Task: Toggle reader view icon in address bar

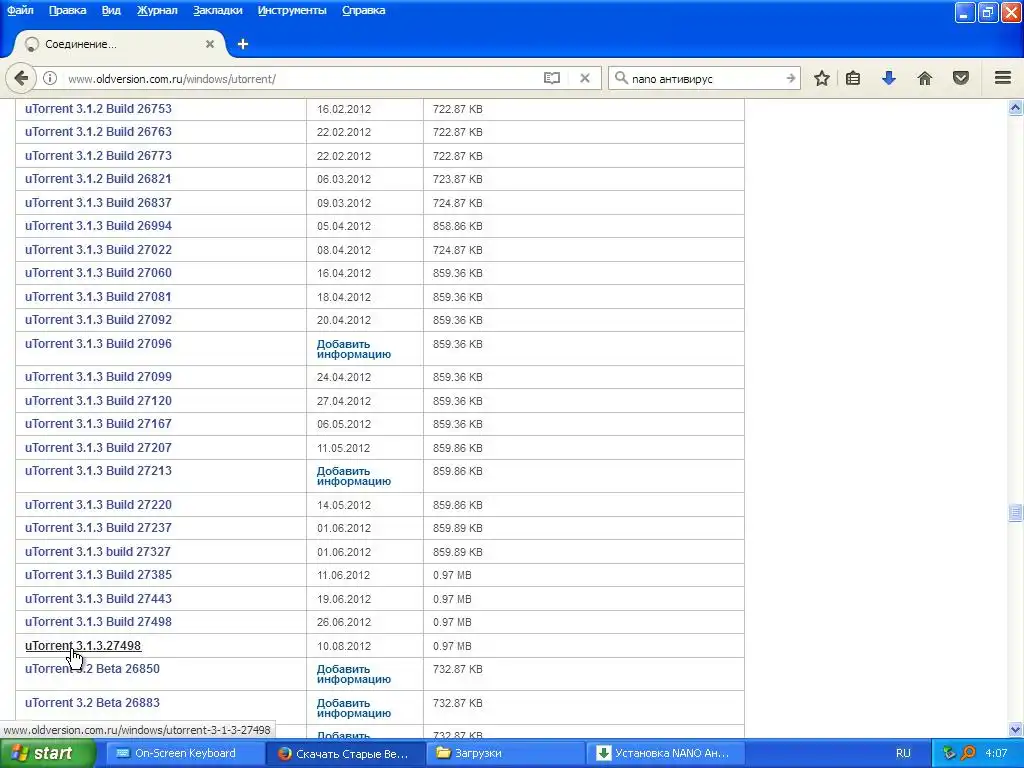Action: coord(552,78)
